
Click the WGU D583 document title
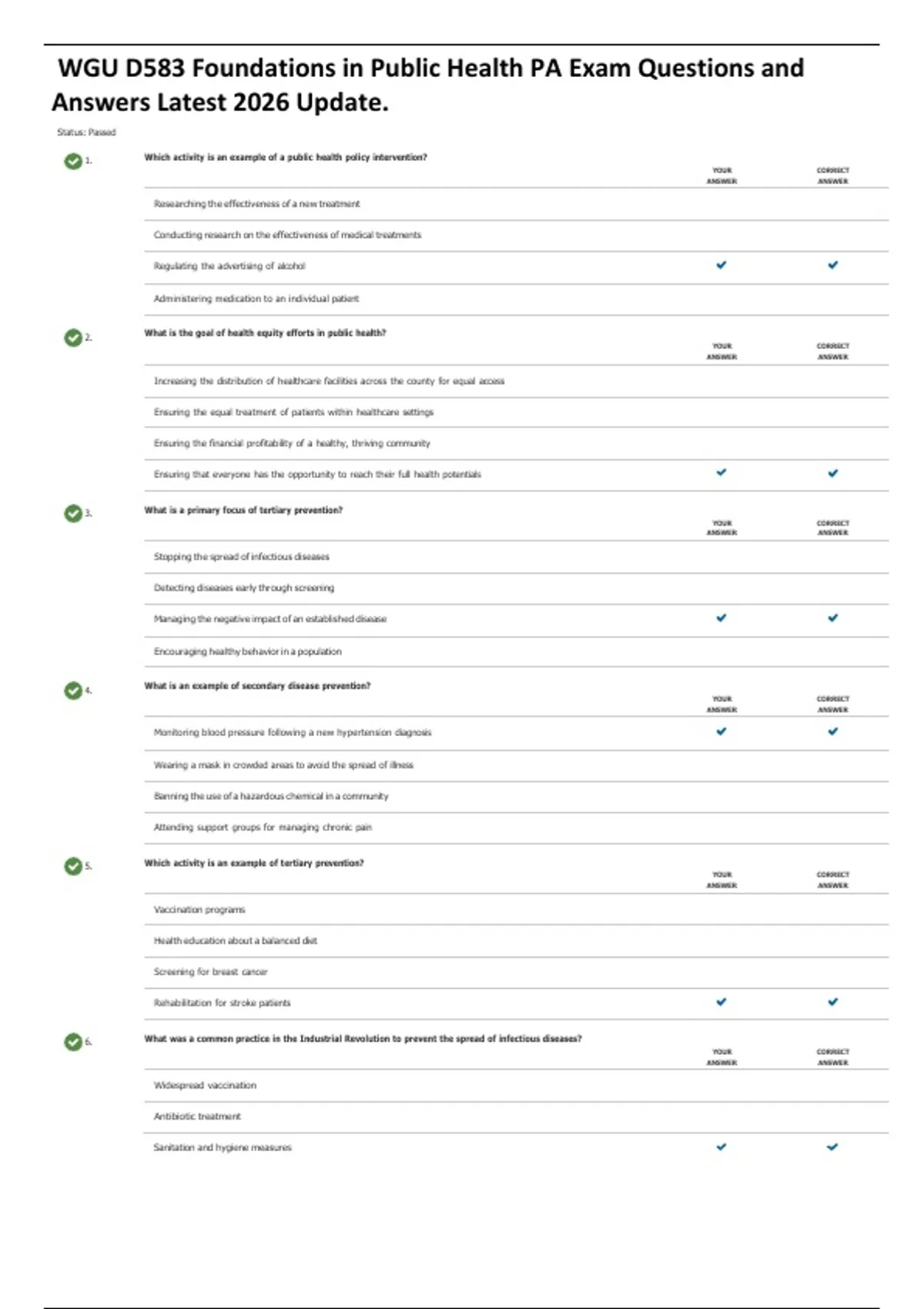click(427, 85)
